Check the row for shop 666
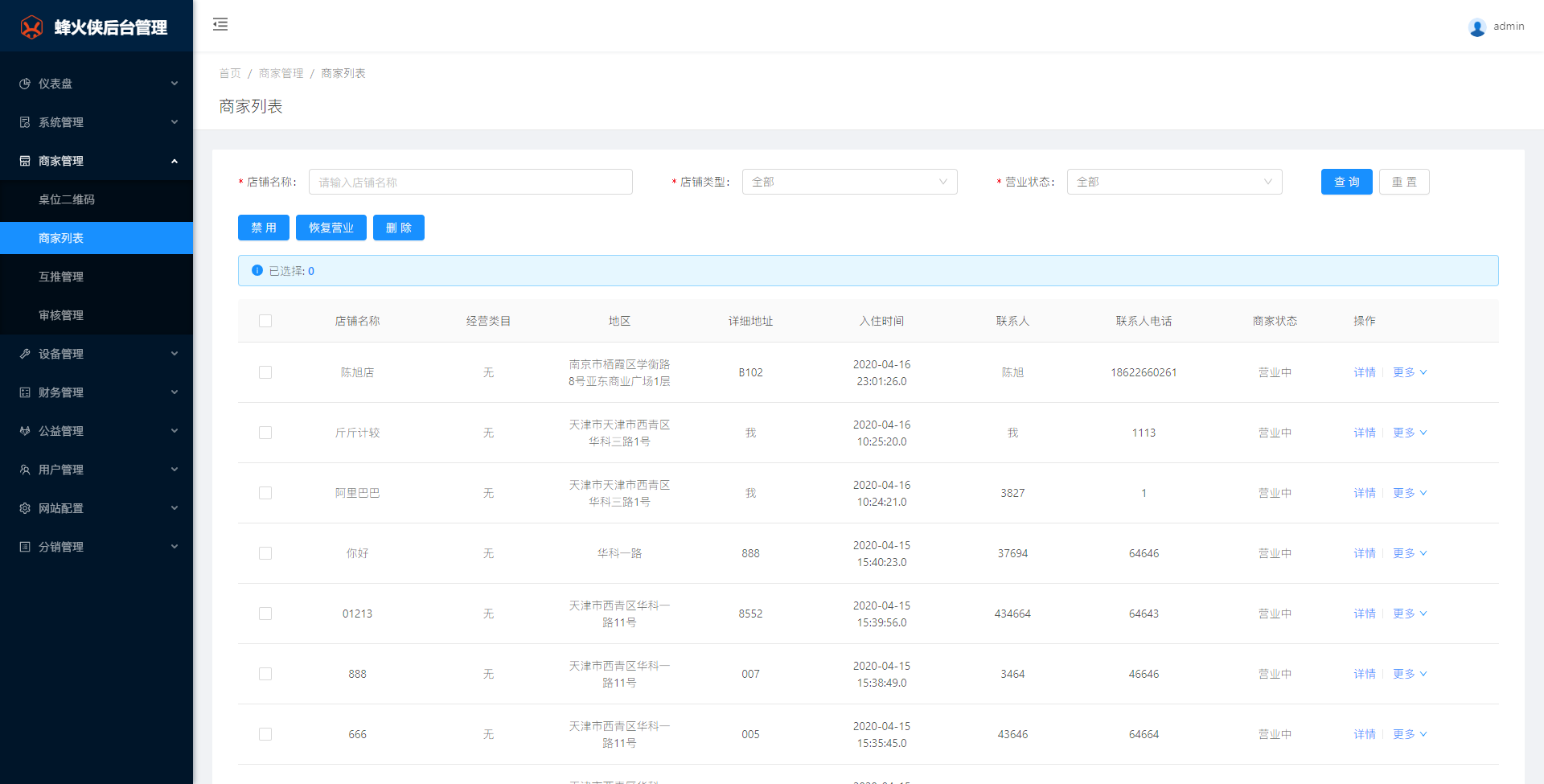 pyautogui.click(x=265, y=734)
